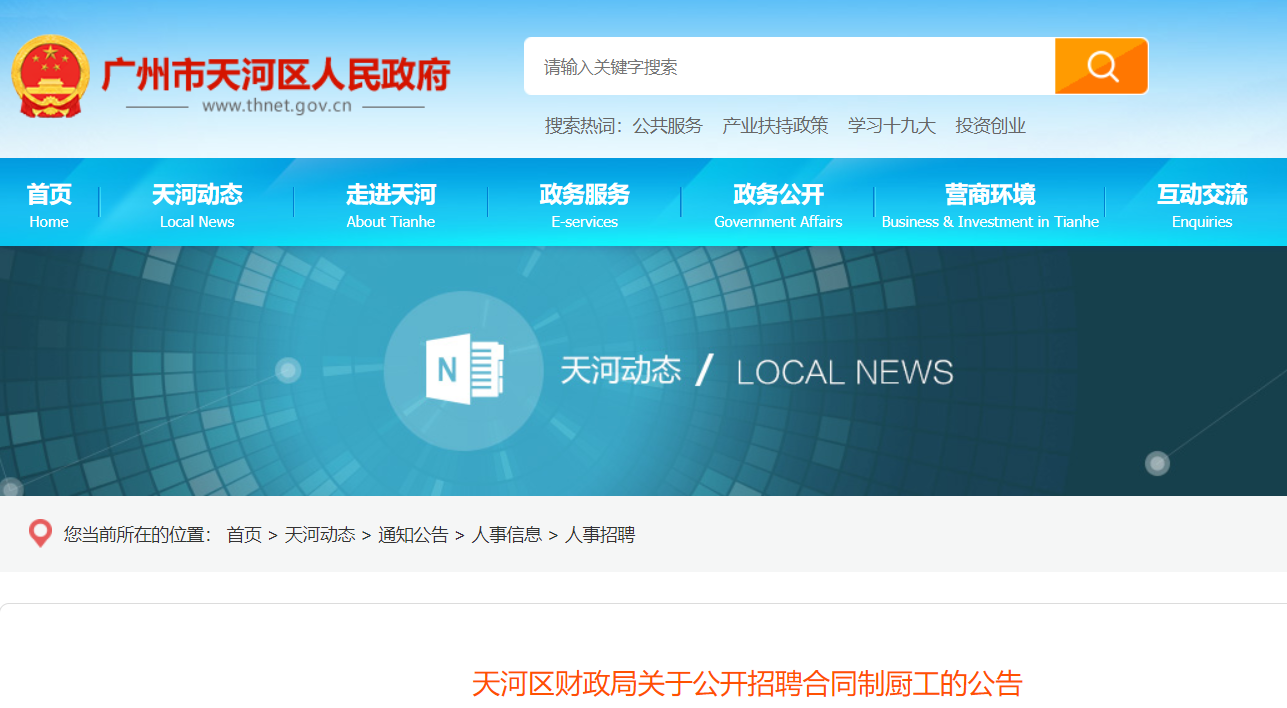Screen dimensions: 1287x708
Task: Select hot search term 学习十九大
Action: pyautogui.click(x=892, y=126)
